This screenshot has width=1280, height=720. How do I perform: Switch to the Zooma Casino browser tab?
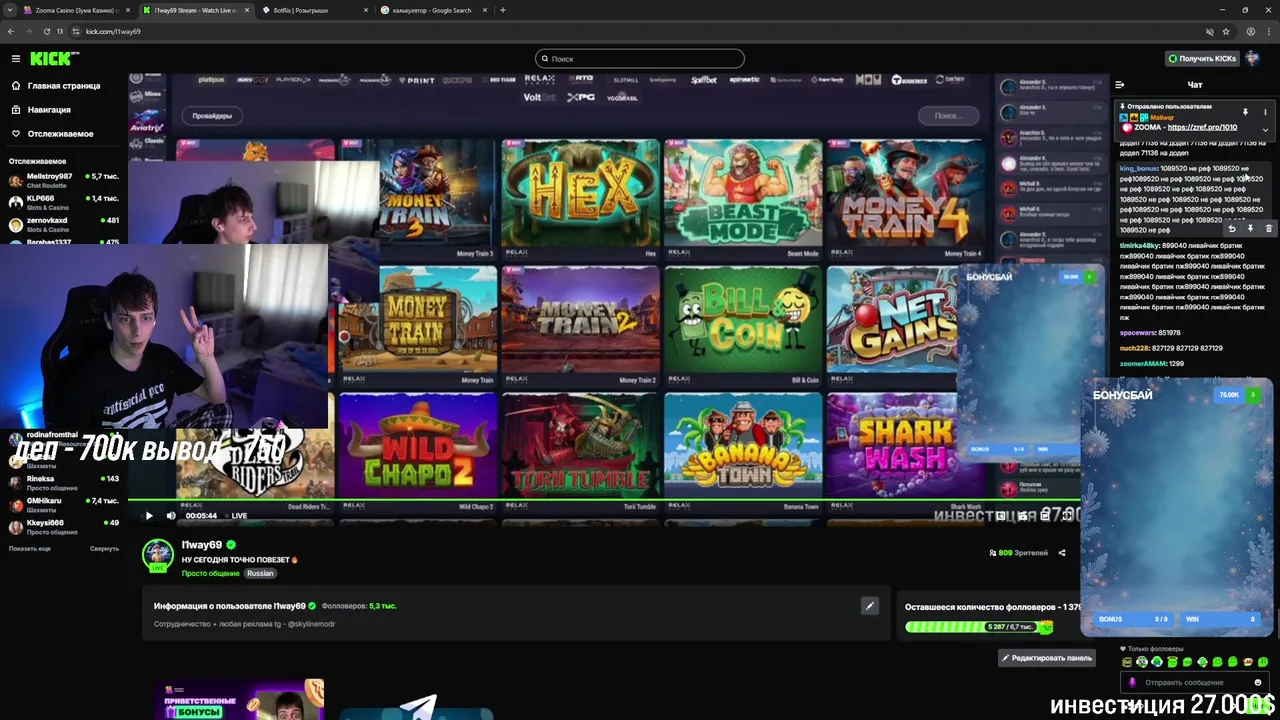[x=75, y=10]
